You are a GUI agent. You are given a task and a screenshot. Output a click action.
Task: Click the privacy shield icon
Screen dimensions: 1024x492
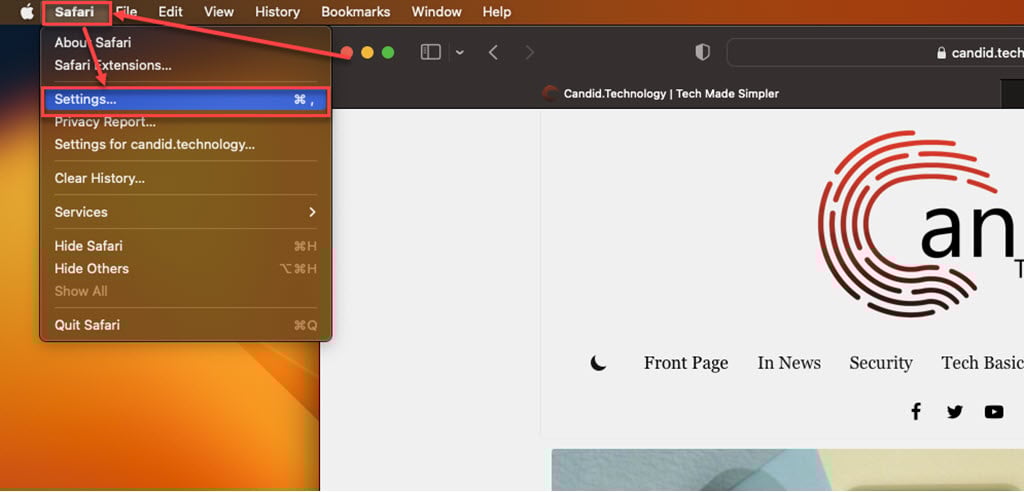click(x=702, y=52)
